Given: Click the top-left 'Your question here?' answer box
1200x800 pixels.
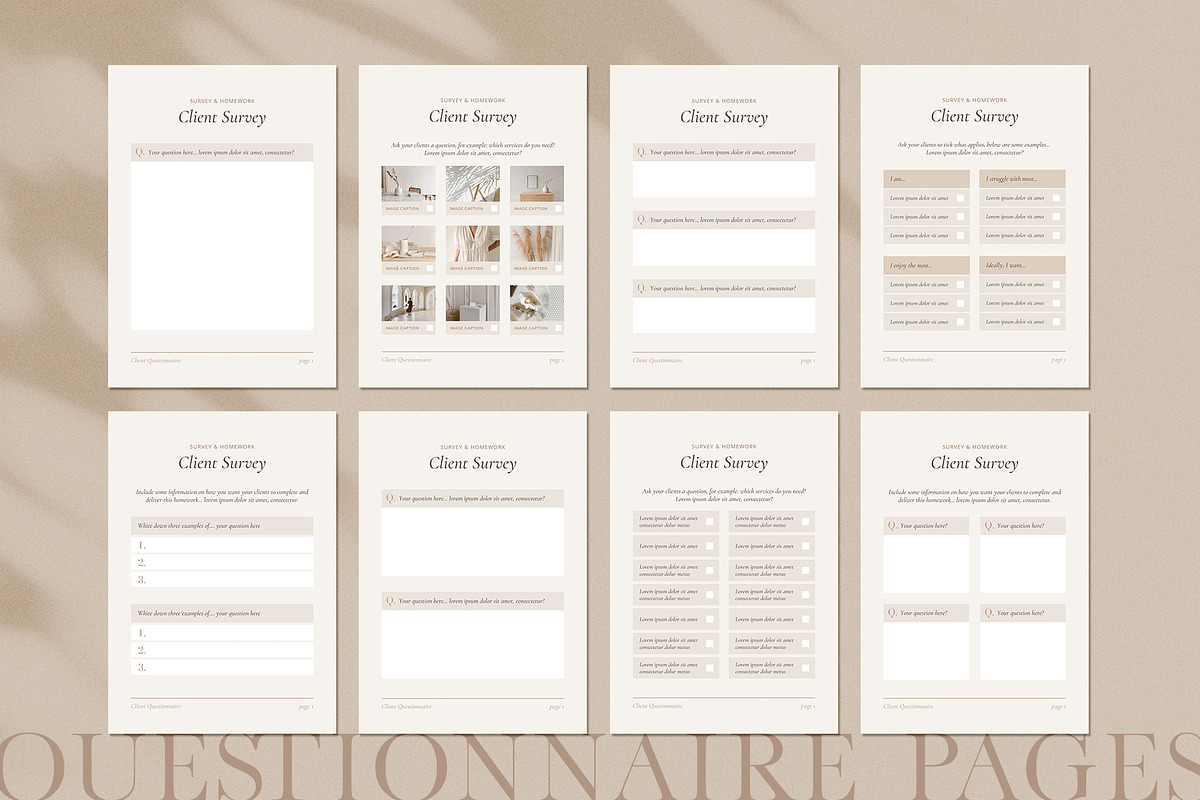Looking at the screenshot, I should pyautogui.click(x=926, y=564).
